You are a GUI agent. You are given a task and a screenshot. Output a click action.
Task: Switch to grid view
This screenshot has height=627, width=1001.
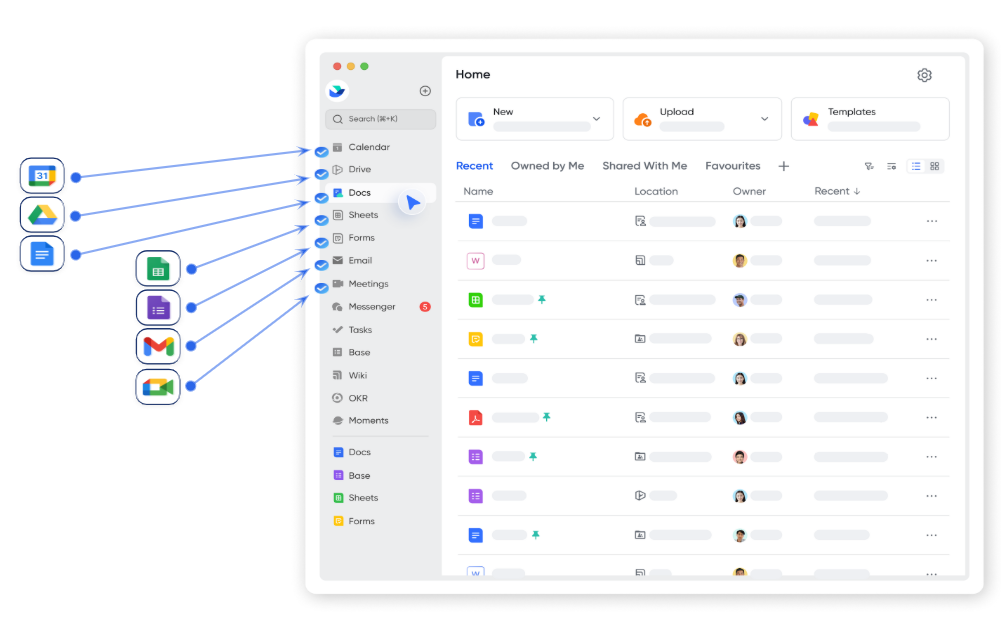tap(935, 166)
